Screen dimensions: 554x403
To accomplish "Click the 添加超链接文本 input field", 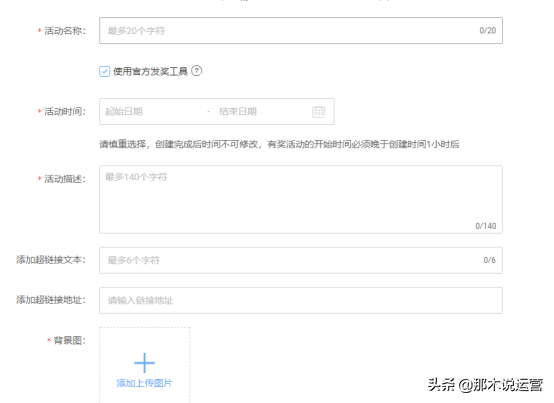I will pyautogui.click(x=301, y=260).
